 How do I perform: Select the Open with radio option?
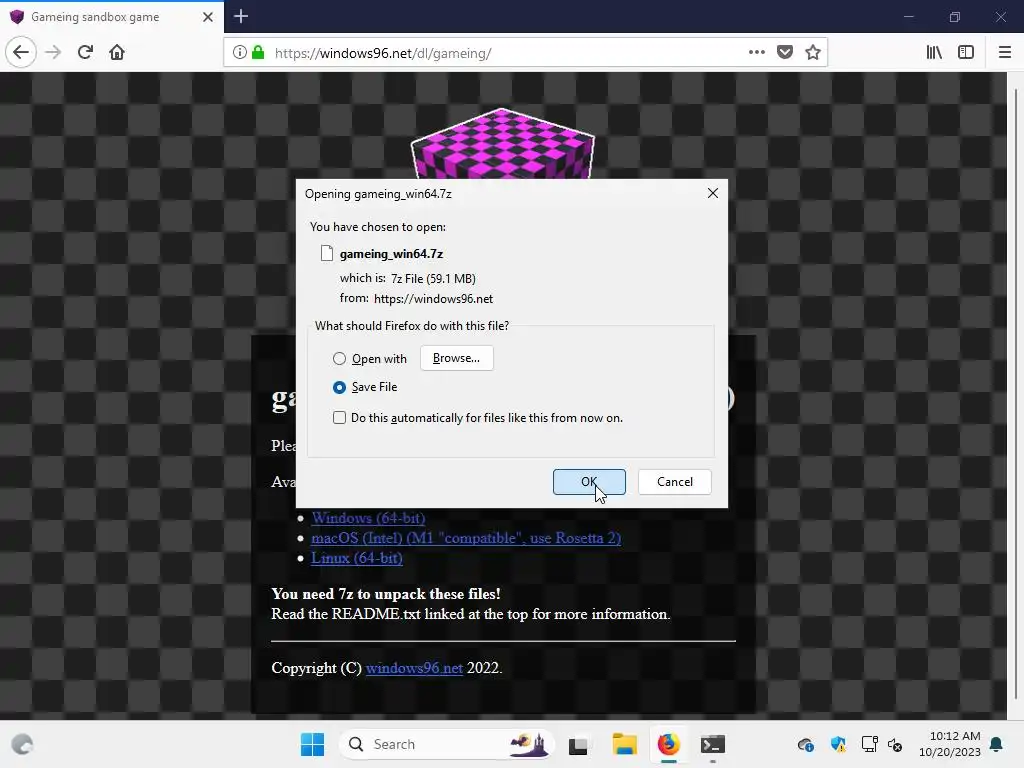[x=339, y=359]
